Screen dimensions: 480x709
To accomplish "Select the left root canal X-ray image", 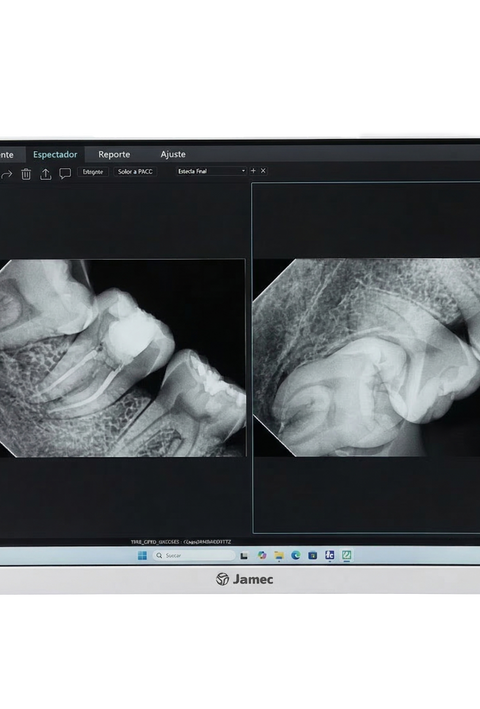I will coord(122,358).
